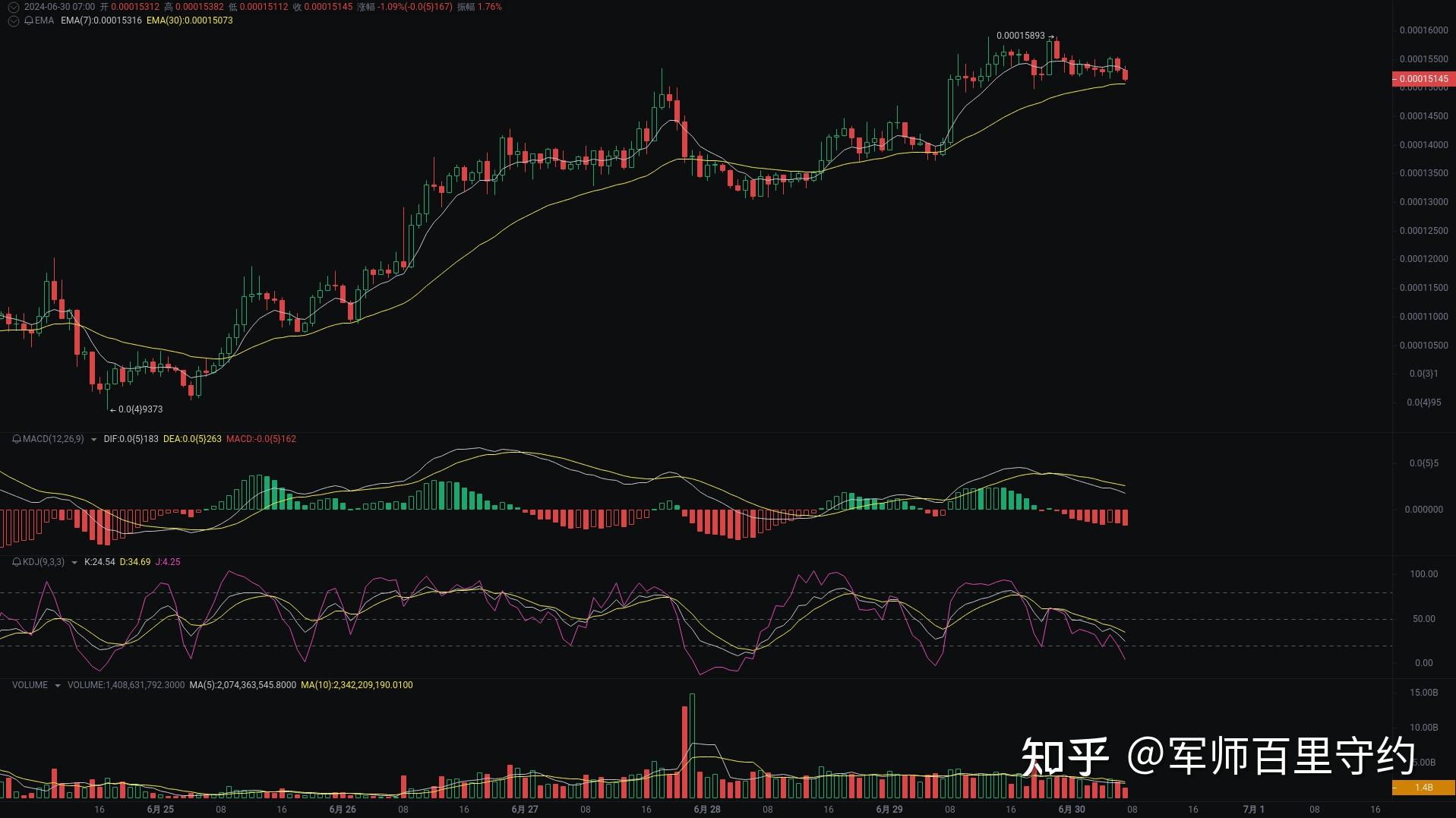1456x818 pixels.
Task: Click the EMA indicator label
Action: (x=44, y=21)
